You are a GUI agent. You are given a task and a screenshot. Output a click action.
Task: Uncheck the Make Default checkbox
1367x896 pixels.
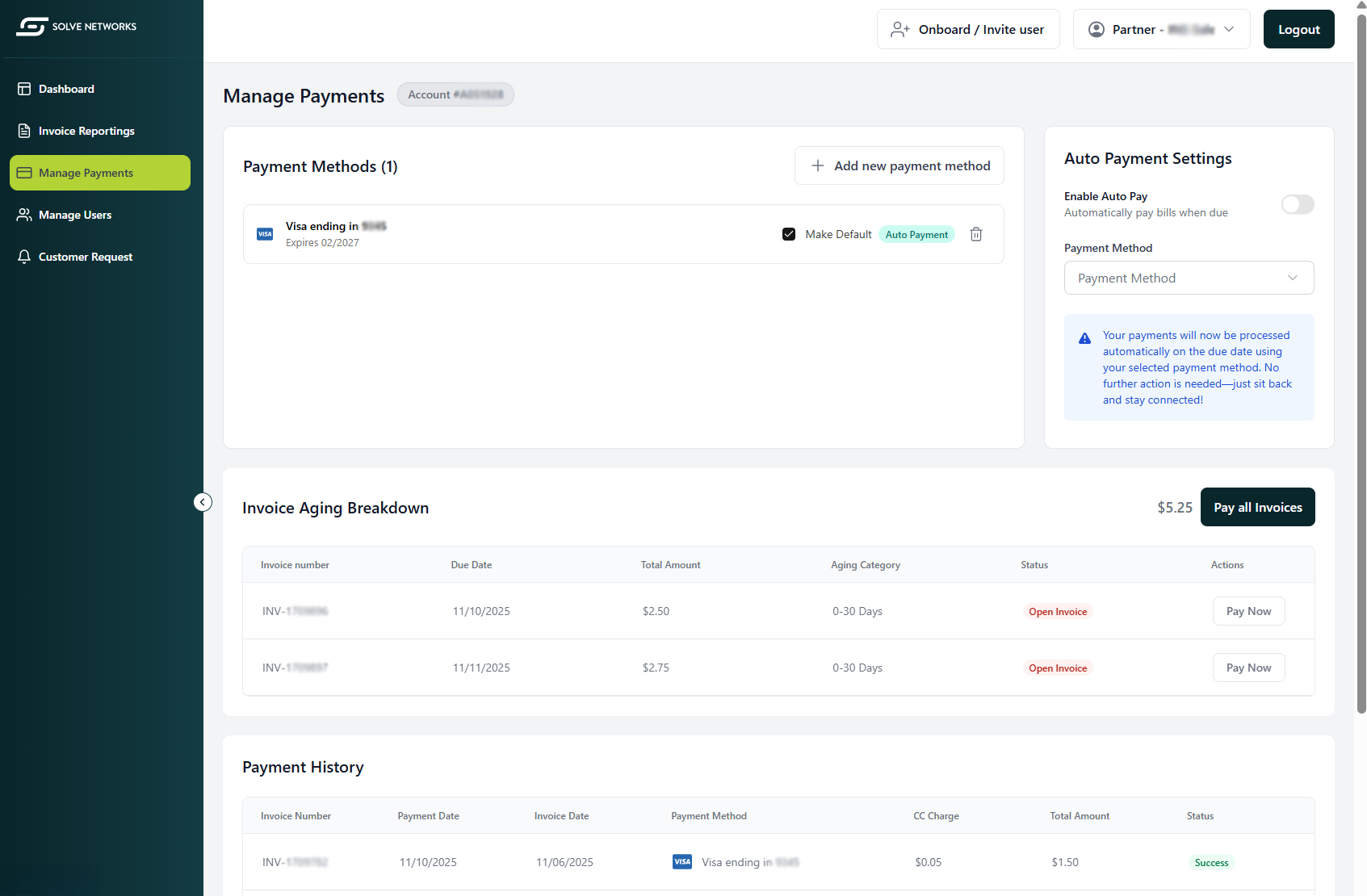[x=789, y=234]
